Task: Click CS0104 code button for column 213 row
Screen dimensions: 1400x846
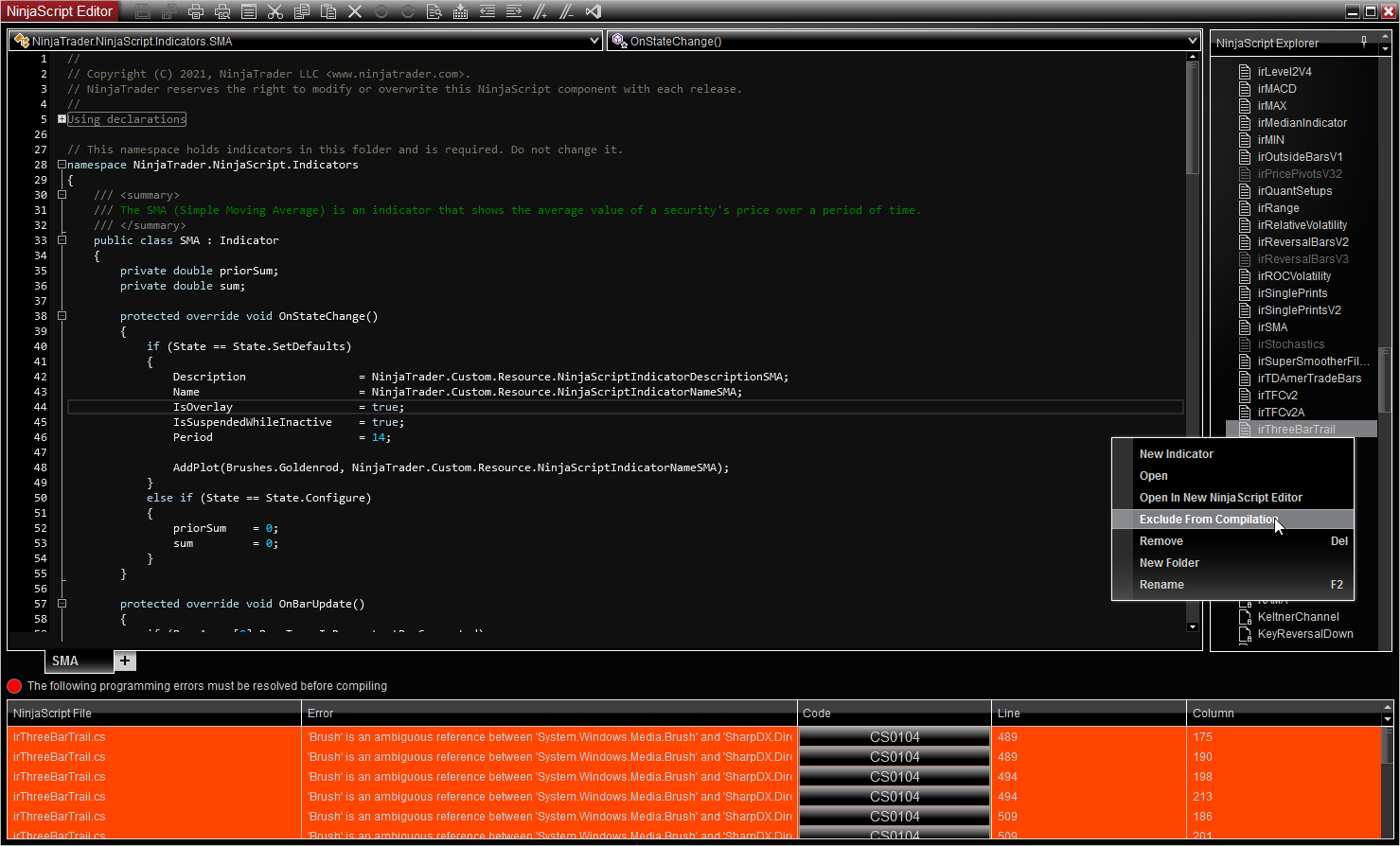Action: (x=895, y=797)
